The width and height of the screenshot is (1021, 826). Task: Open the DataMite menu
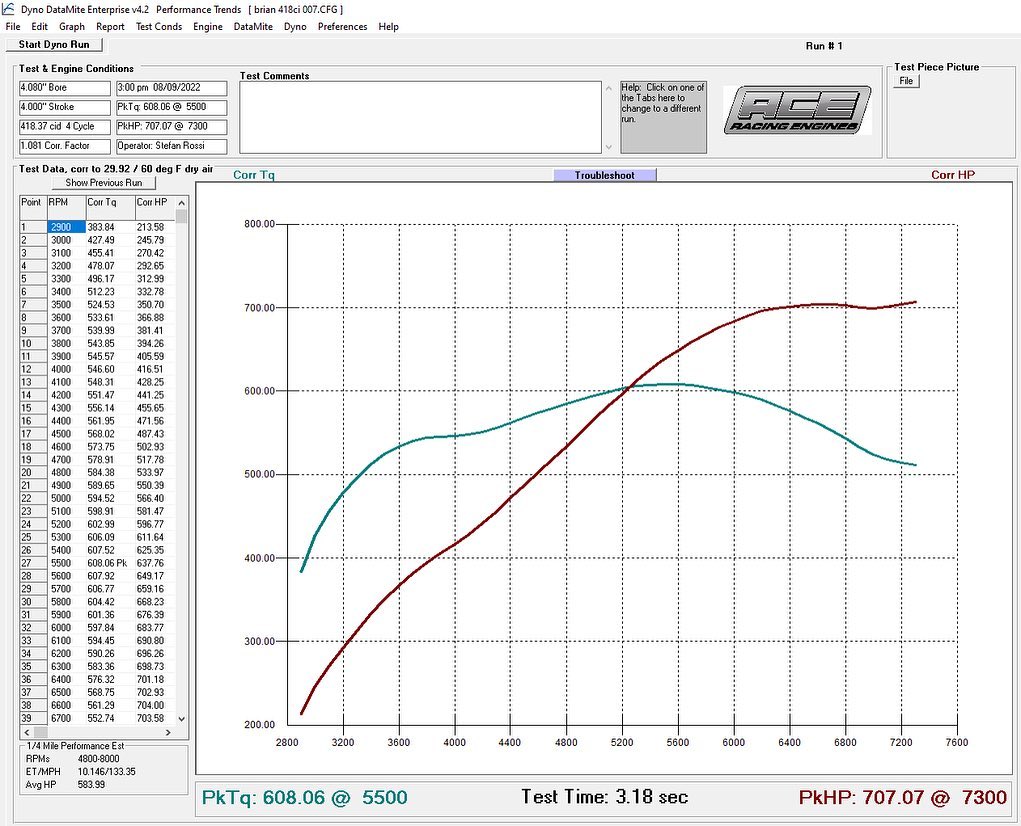(253, 27)
